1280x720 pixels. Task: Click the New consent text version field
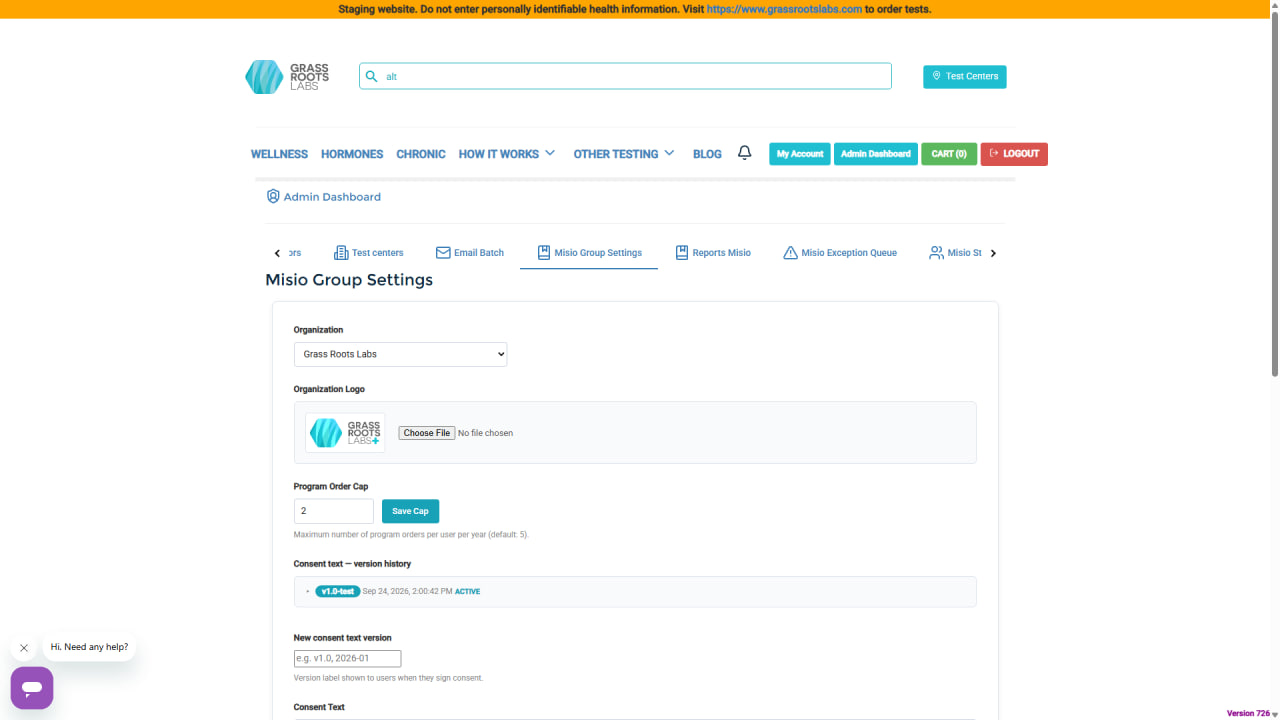(x=347, y=658)
